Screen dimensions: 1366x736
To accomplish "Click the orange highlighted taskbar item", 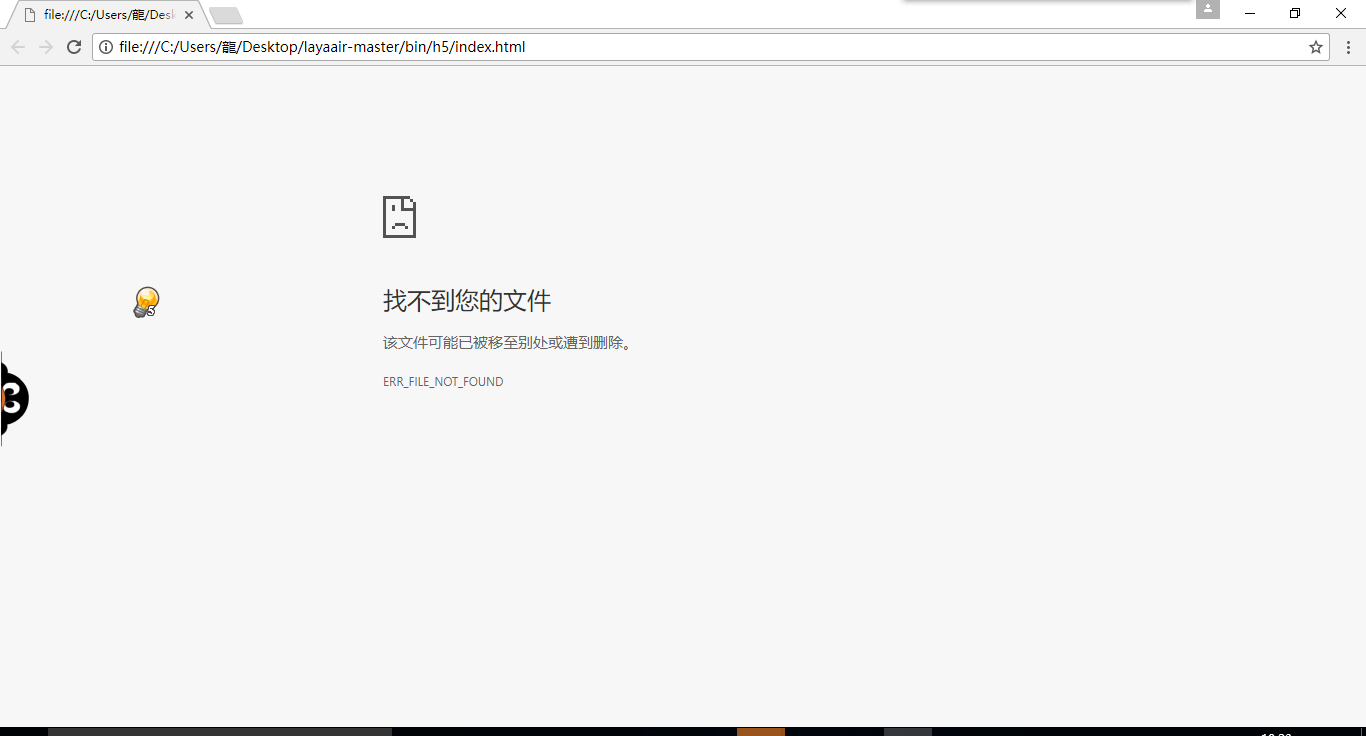I will click(x=761, y=731).
